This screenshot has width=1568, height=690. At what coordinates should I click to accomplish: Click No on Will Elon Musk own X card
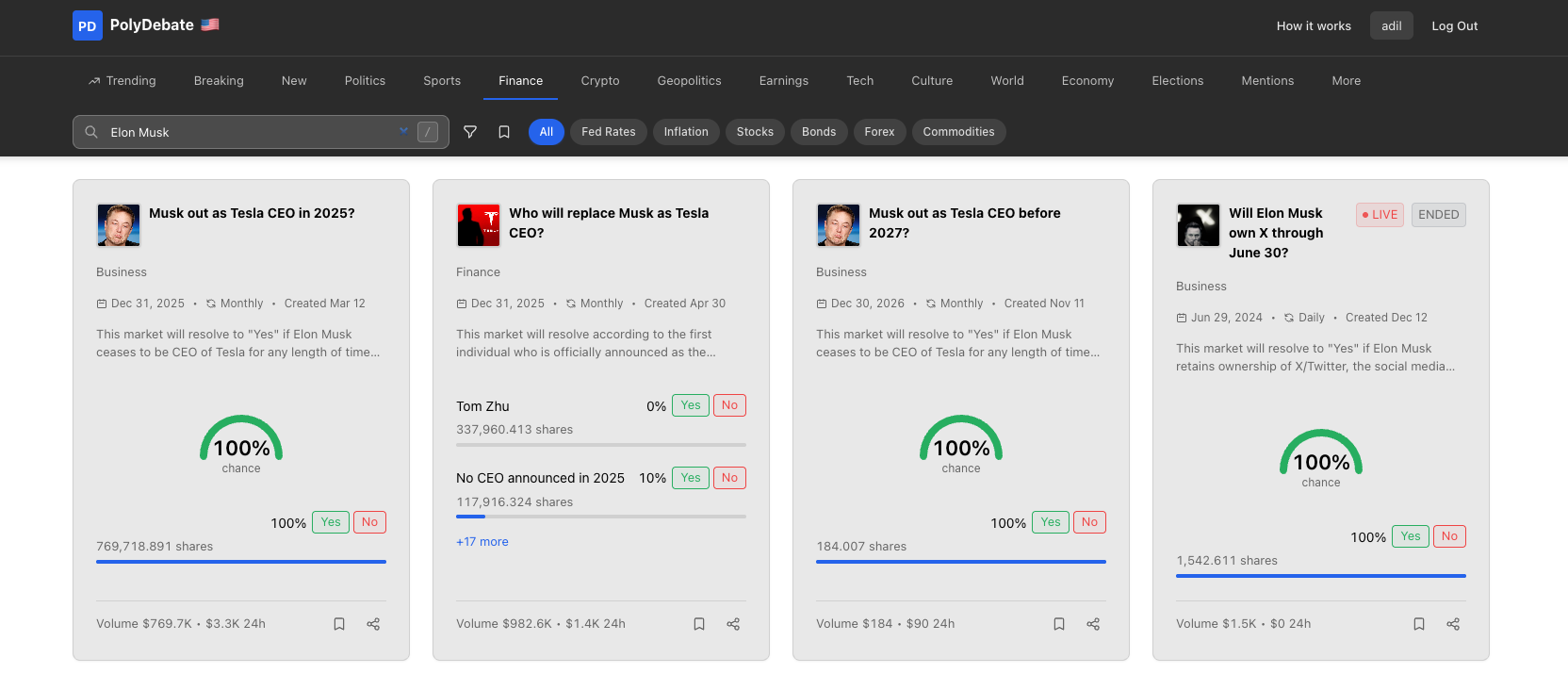tap(1449, 536)
